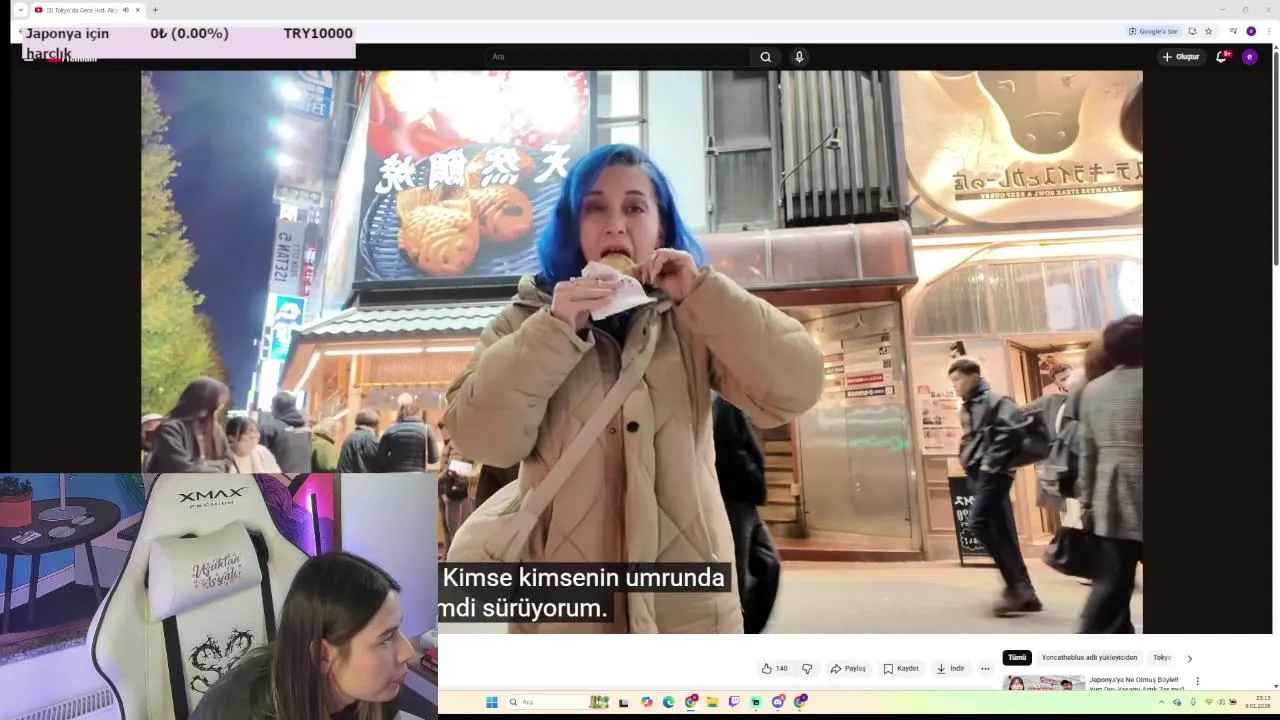Click the main video player area
The height and width of the screenshot is (720, 1280).
pyautogui.click(x=641, y=352)
